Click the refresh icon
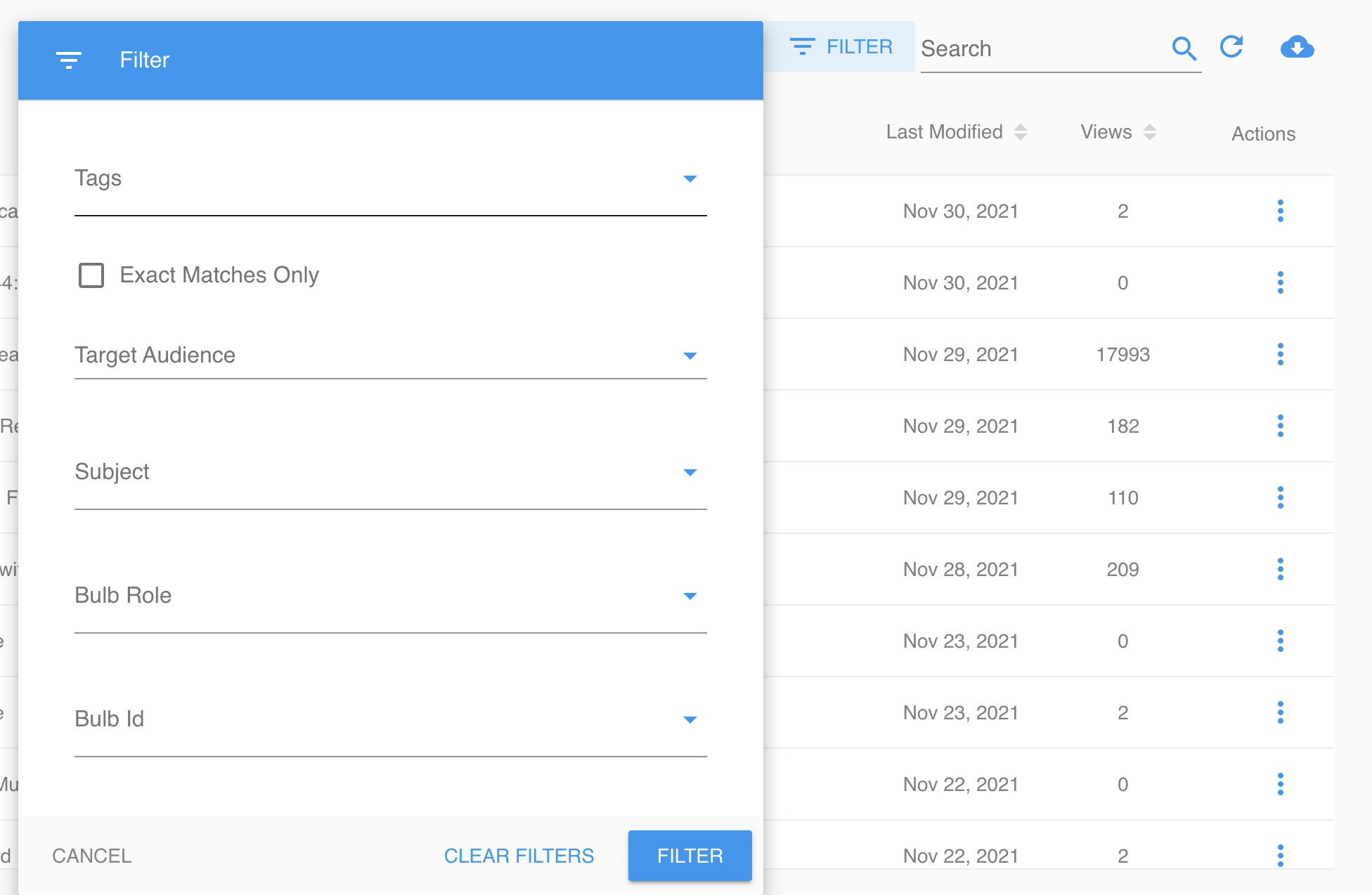 (x=1231, y=47)
